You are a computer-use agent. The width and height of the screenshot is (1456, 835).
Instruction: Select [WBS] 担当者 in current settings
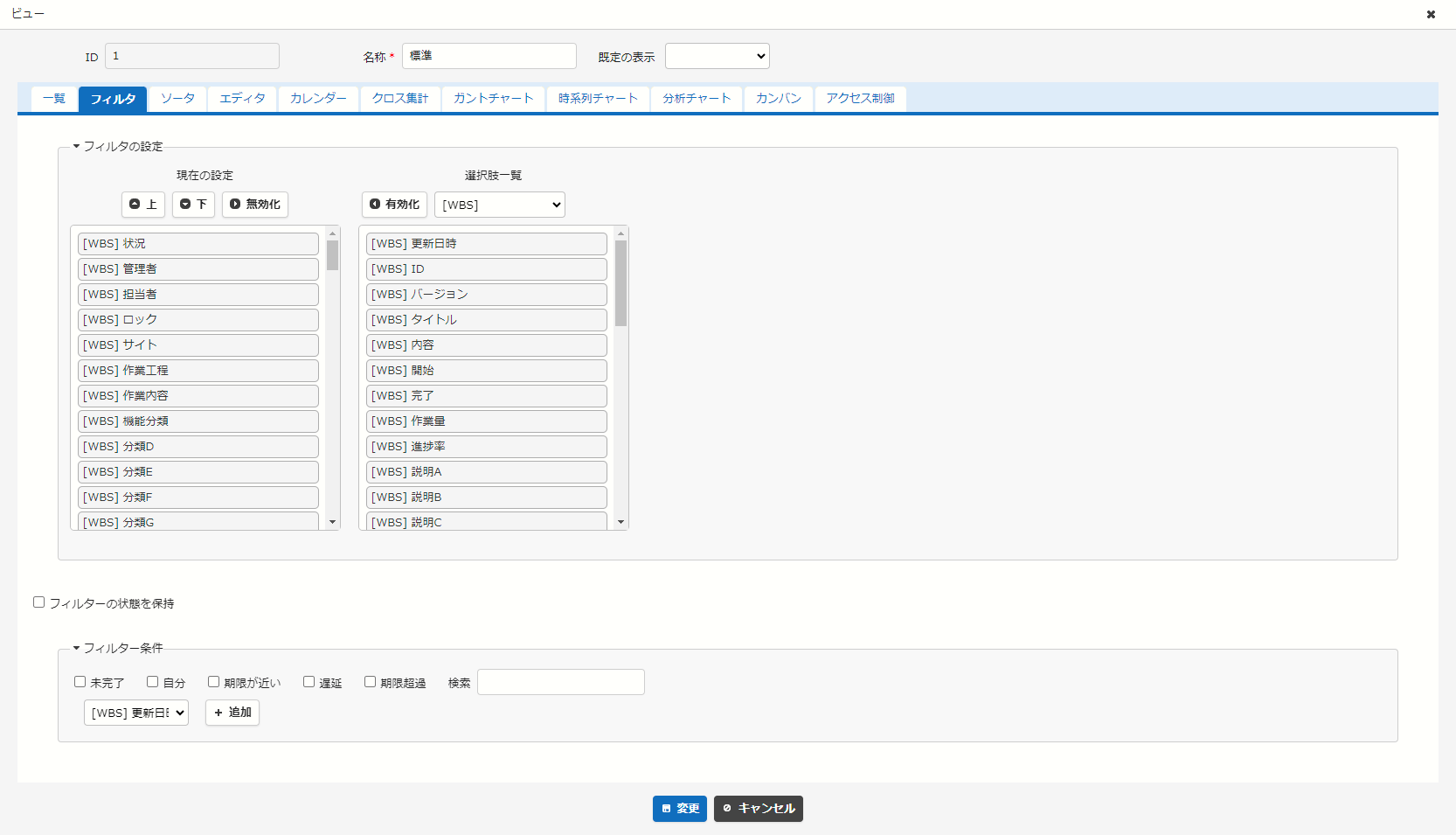tap(198, 295)
